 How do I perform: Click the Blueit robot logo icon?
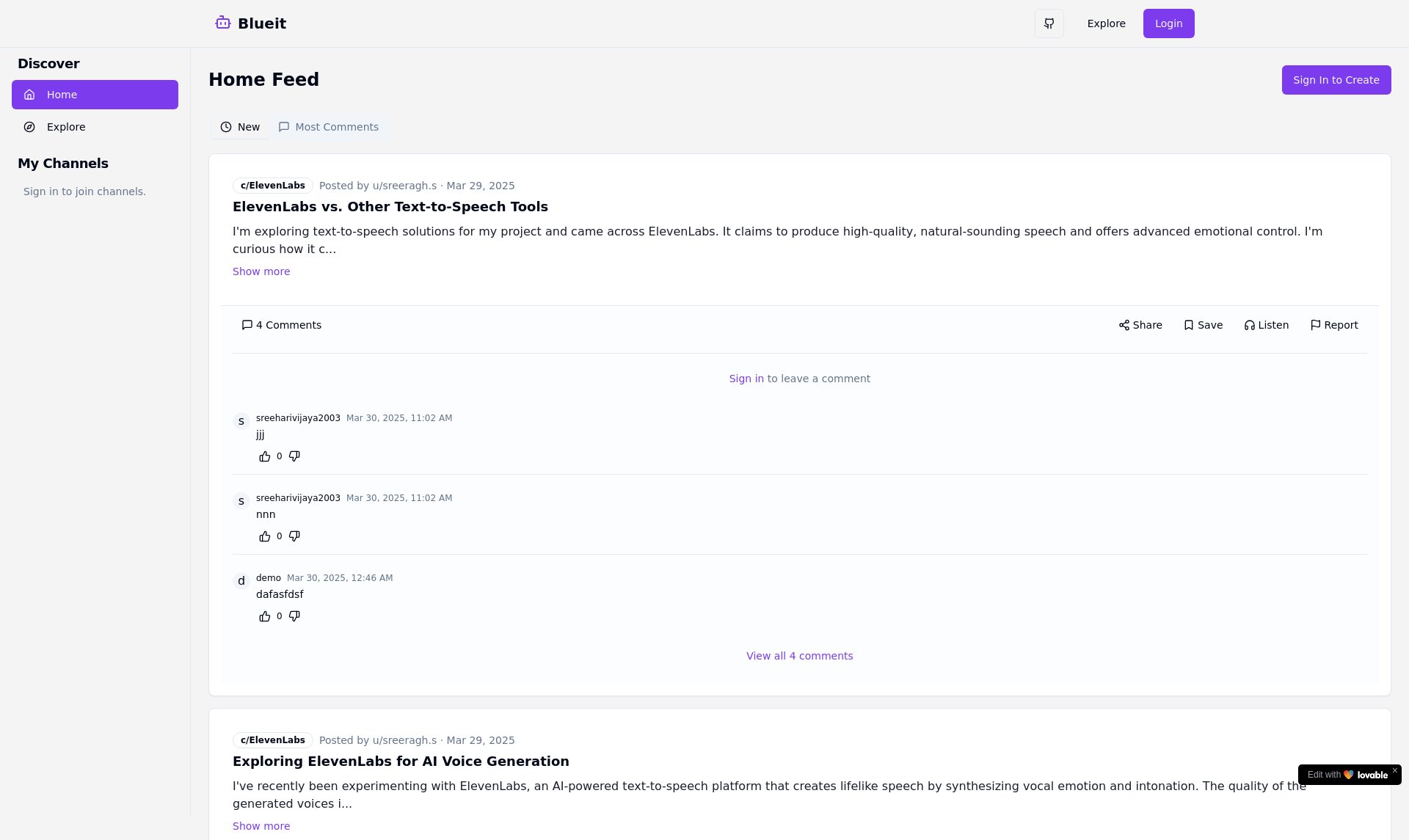pyautogui.click(x=223, y=23)
